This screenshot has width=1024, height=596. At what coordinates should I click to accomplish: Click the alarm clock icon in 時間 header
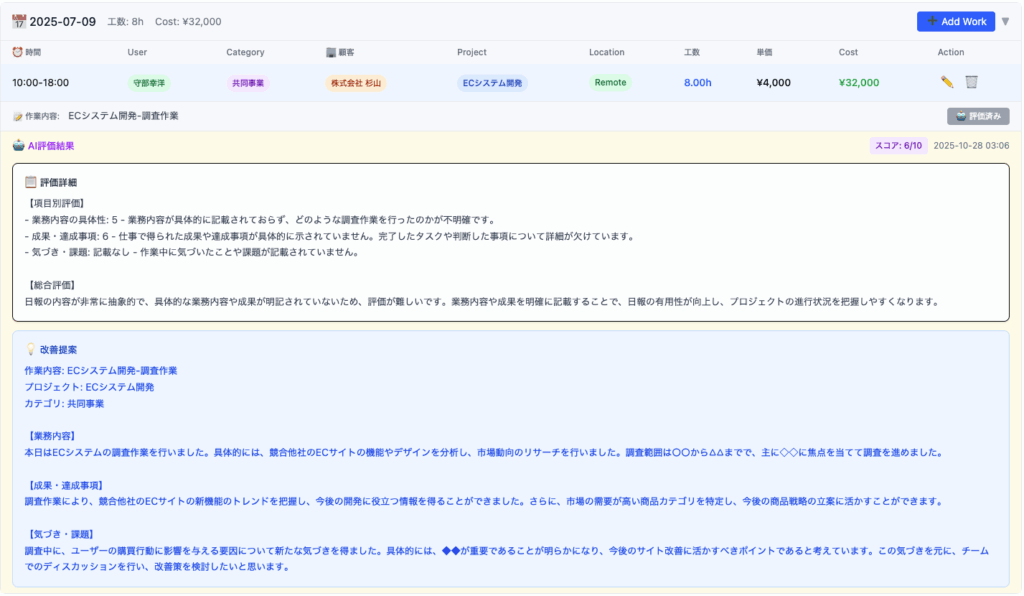point(17,52)
